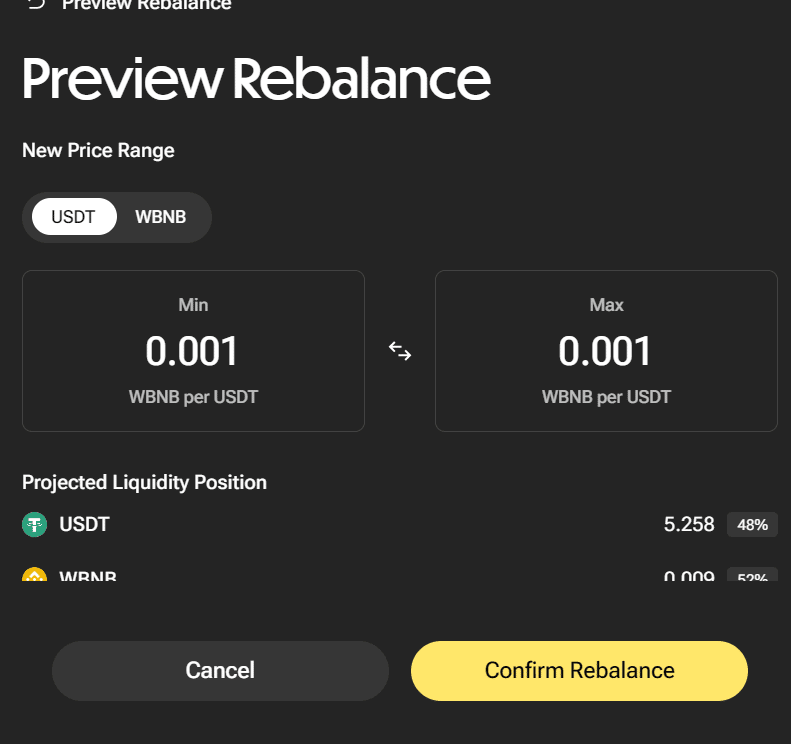The width and height of the screenshot is (791, 744).
Task: Switch price range toggle to WBNB
Action: tap(160, 217)
